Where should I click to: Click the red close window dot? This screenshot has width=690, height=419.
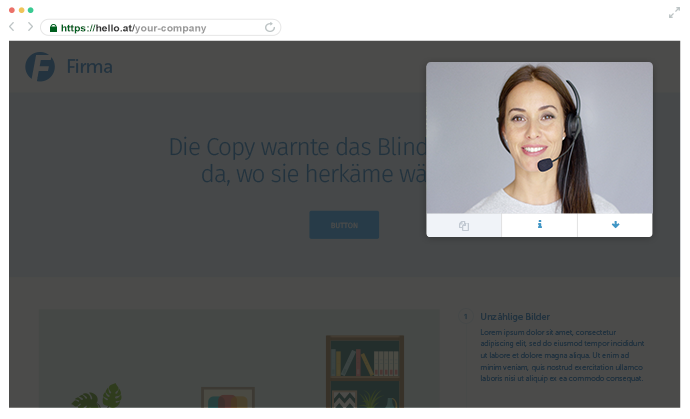click(12, 10)
